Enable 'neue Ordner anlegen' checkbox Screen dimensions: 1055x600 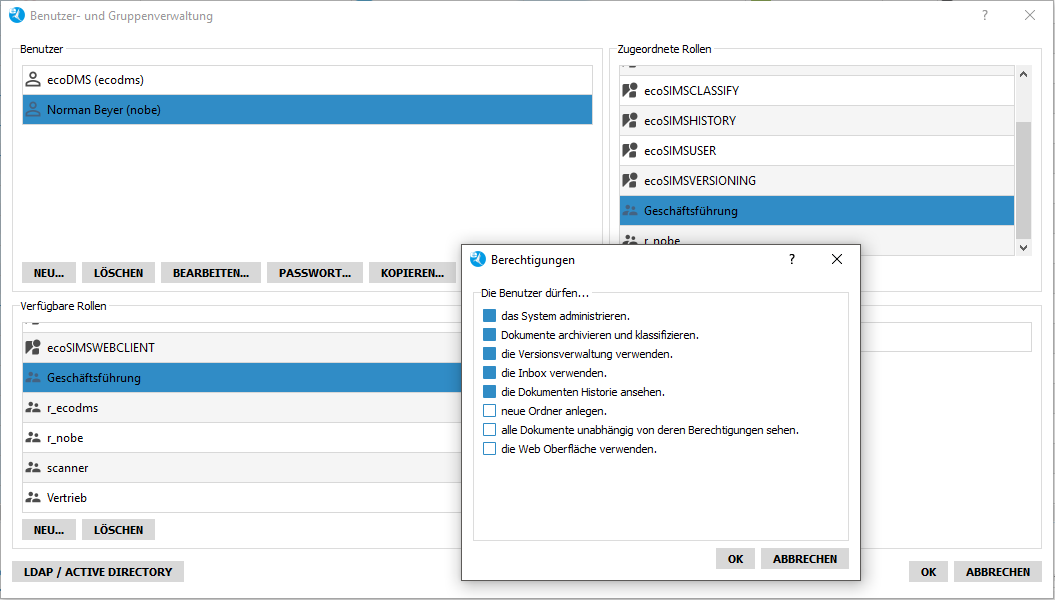click(x=490, y=411)
